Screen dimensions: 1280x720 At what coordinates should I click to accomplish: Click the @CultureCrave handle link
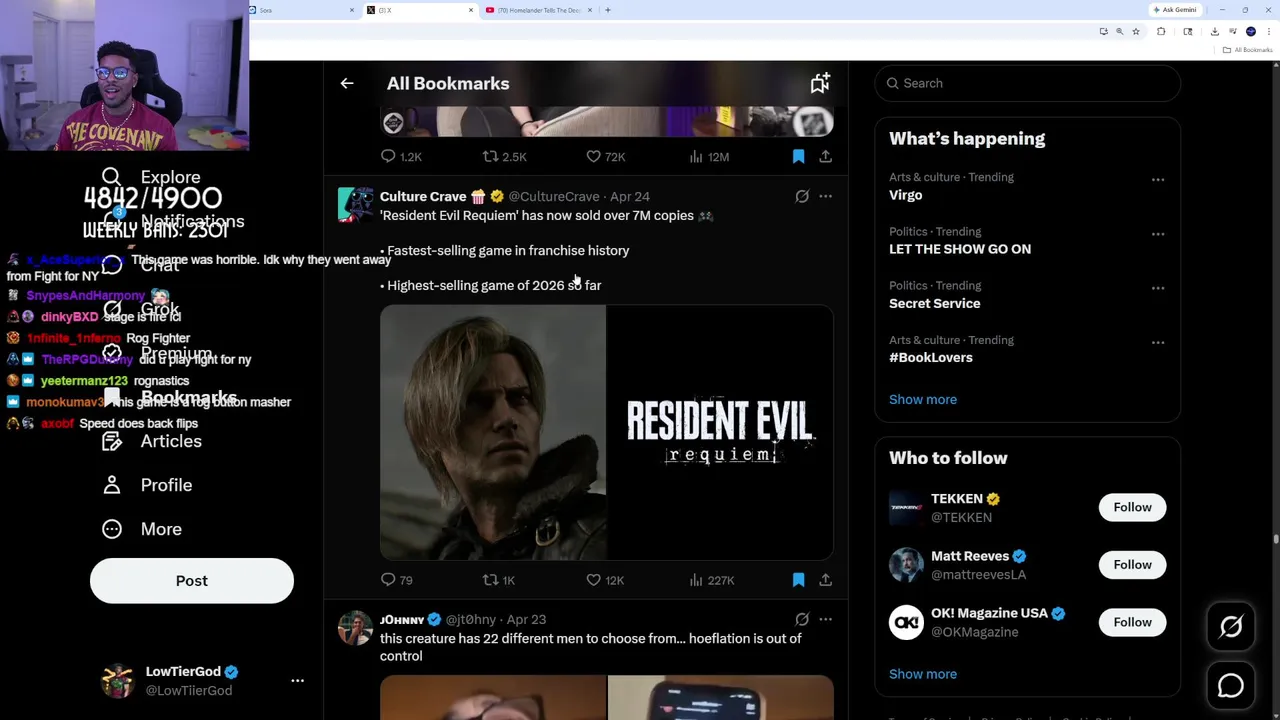[553, 196]
